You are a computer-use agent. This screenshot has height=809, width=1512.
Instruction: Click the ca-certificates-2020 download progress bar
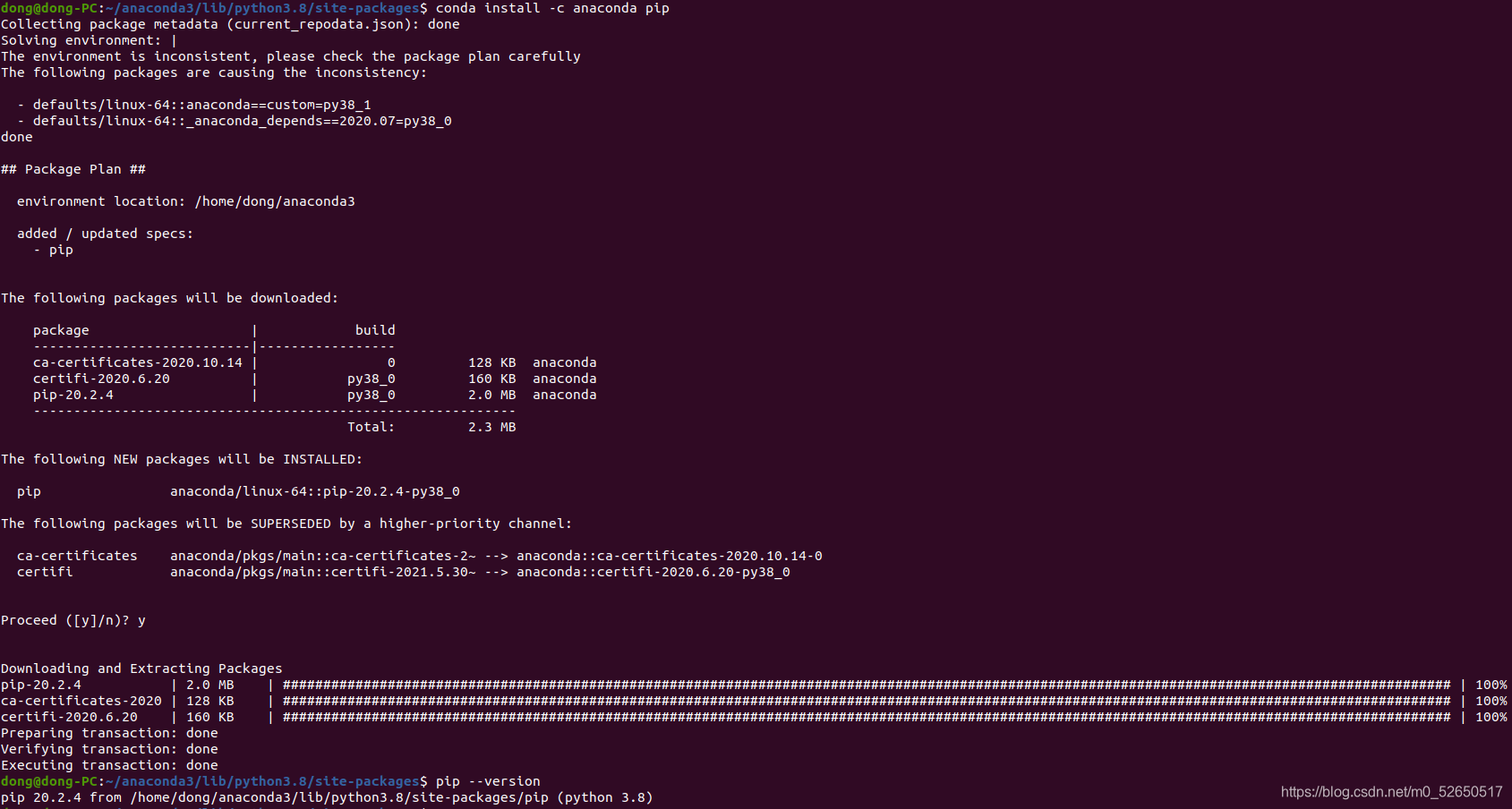[x=867, y=701]
